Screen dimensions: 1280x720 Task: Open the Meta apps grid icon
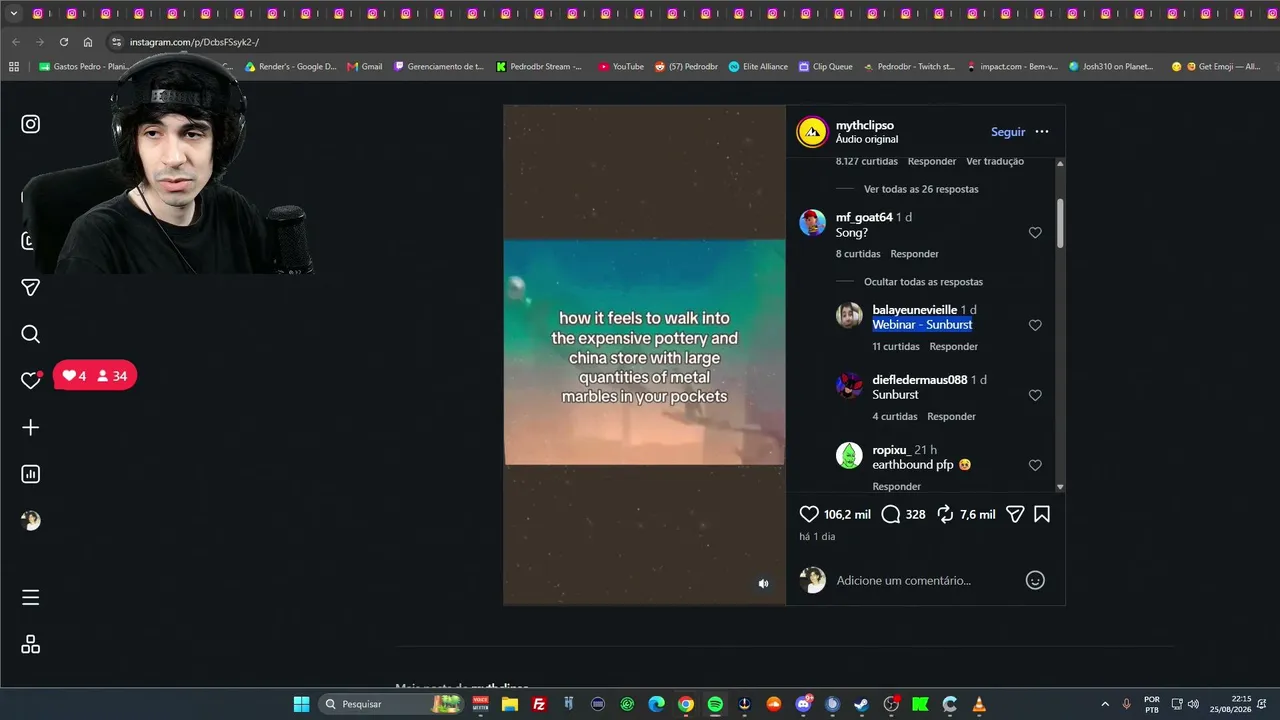tap(31, 645)
